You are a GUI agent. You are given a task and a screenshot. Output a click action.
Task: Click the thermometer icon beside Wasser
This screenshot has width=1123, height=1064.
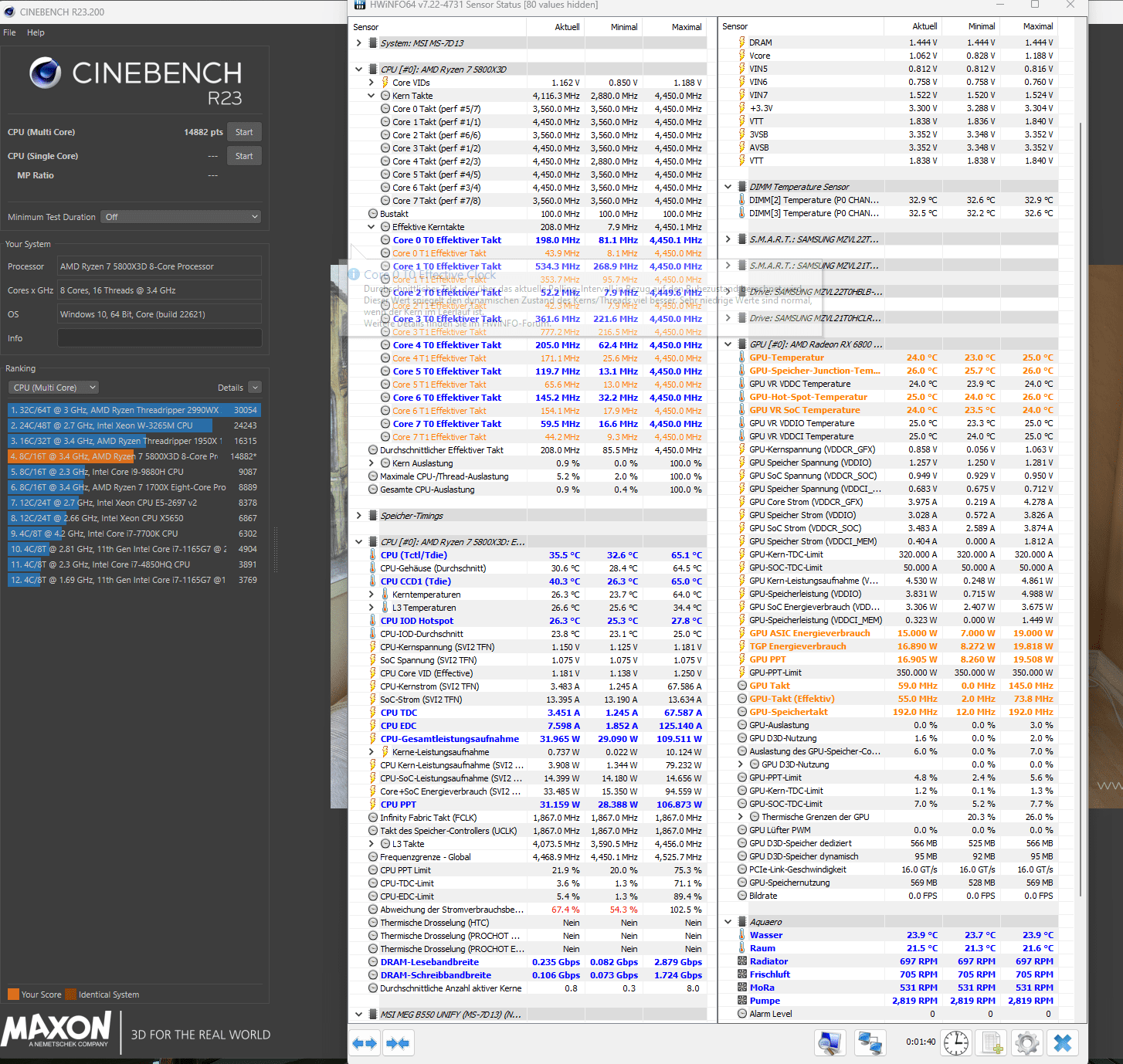tap(742, 935)
